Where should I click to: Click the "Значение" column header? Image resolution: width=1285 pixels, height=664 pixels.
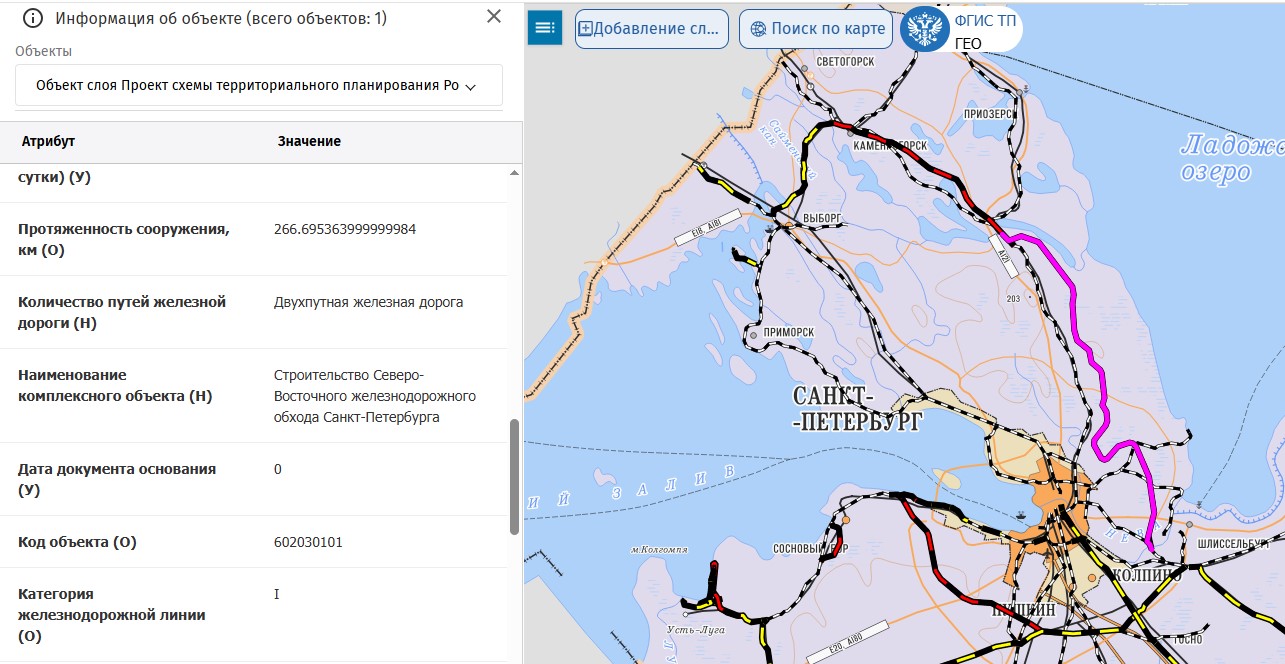point(309,142)
